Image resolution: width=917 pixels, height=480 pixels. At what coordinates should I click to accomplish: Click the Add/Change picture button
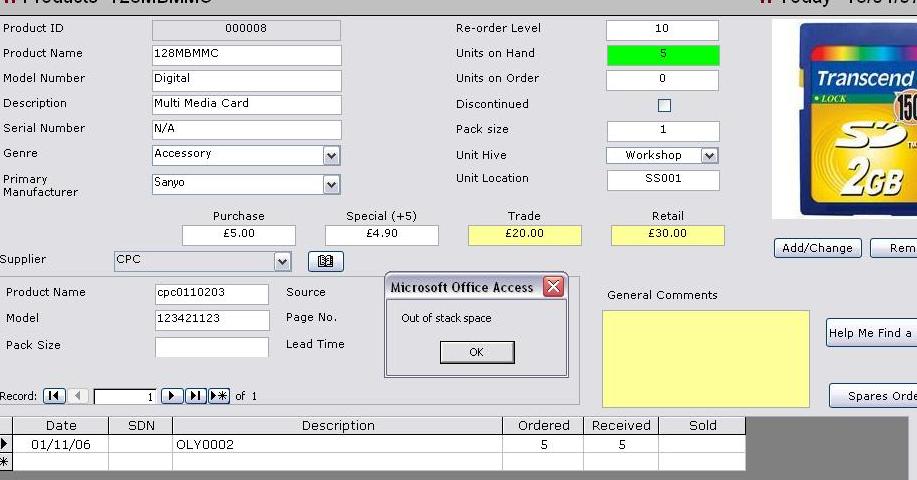tap(818, 248)
